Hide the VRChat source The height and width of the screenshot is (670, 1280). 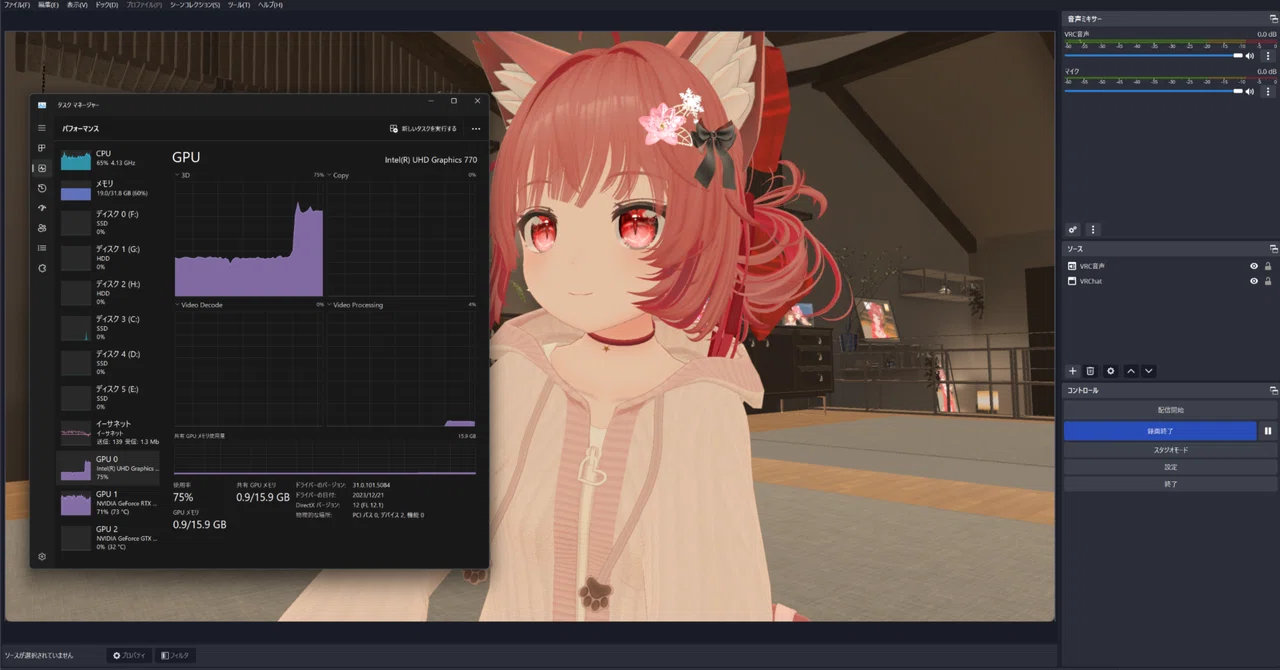click(1254, 281)
